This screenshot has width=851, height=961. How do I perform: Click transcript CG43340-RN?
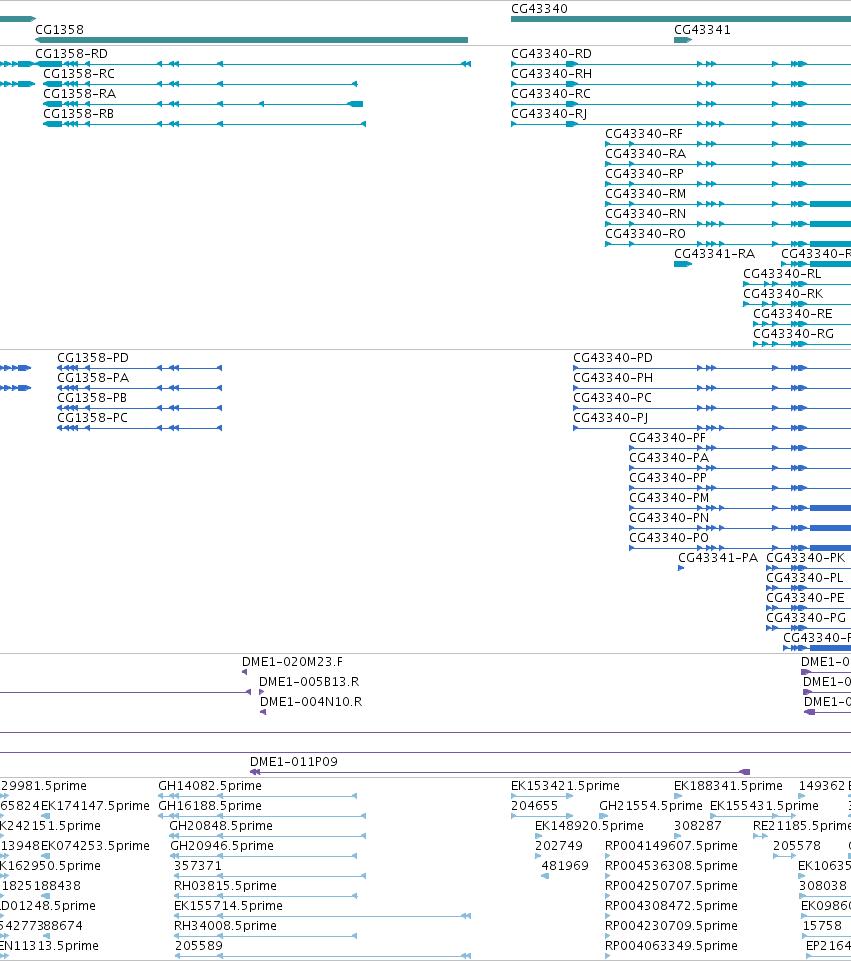[646, 213]
